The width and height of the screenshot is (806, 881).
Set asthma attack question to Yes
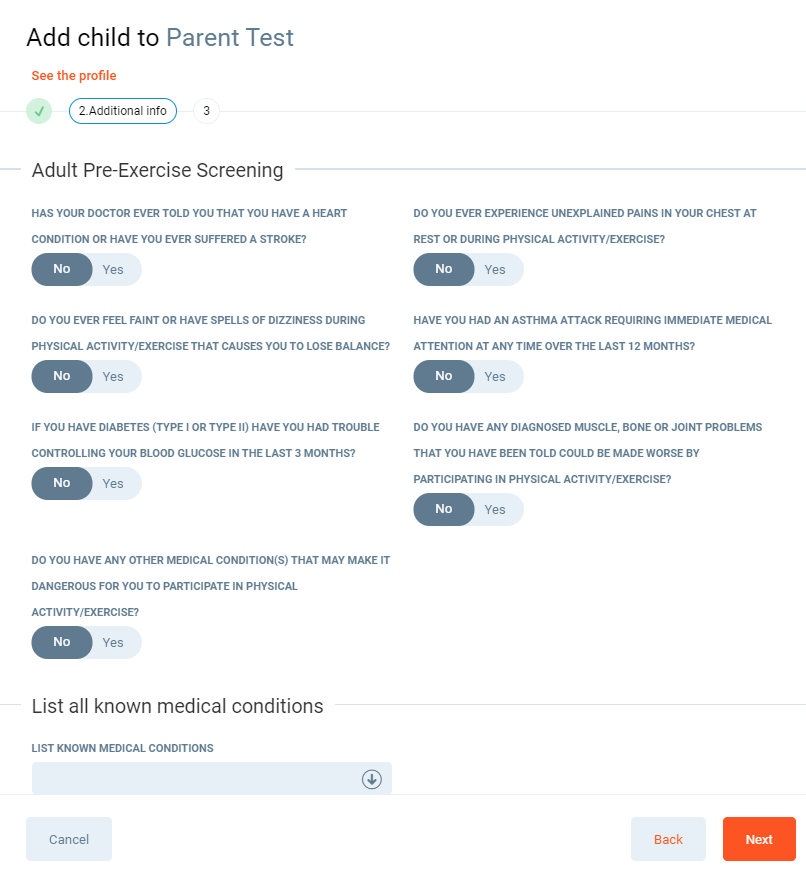click(495, 376)
